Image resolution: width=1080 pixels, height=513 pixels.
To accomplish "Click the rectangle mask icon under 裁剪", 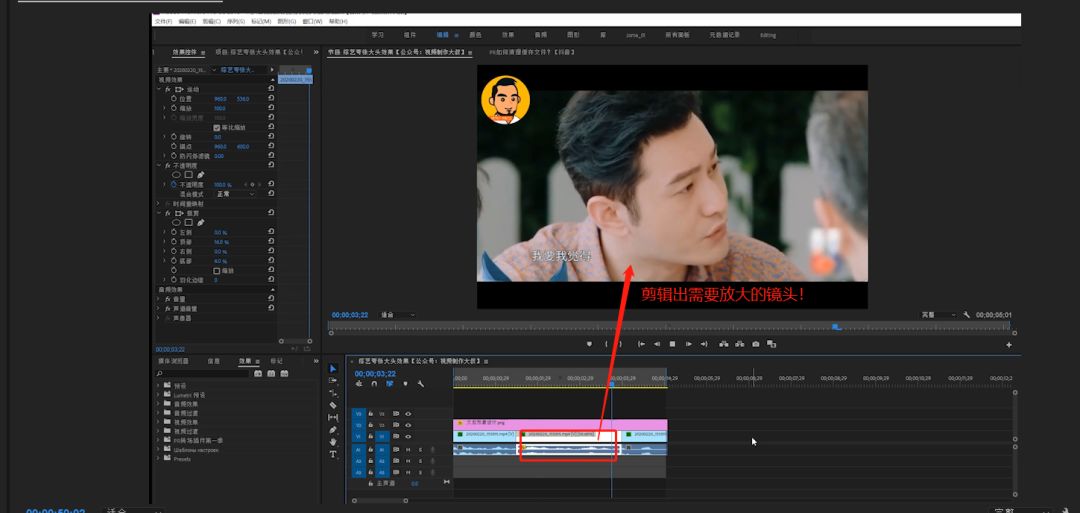I will [x=188, y=222].
